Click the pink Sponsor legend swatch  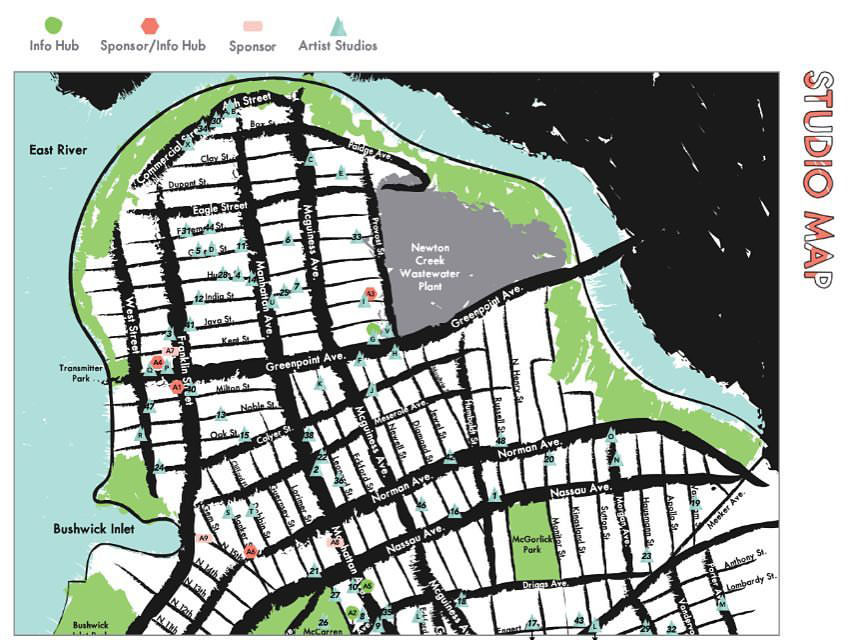[x=253, y=26]
